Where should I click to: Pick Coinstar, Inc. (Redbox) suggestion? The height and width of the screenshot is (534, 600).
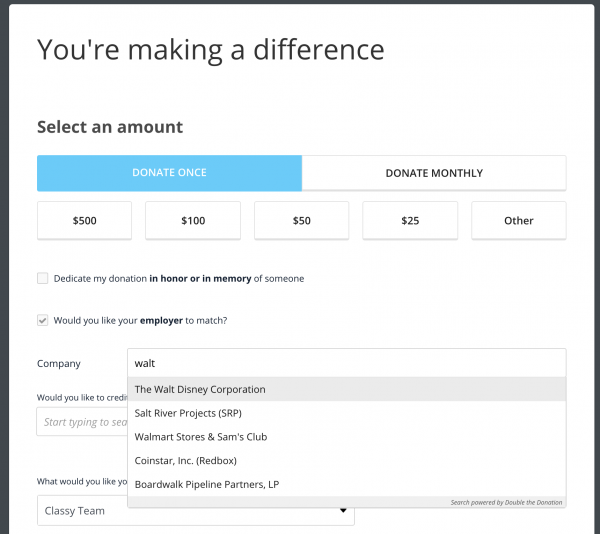tap(347, 461)
